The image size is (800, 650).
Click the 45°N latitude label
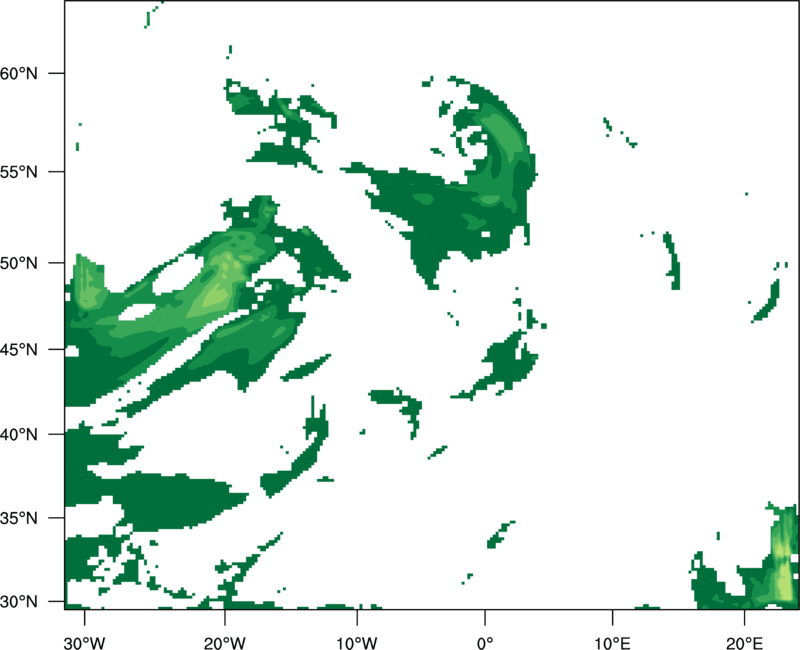click(18, 349)
